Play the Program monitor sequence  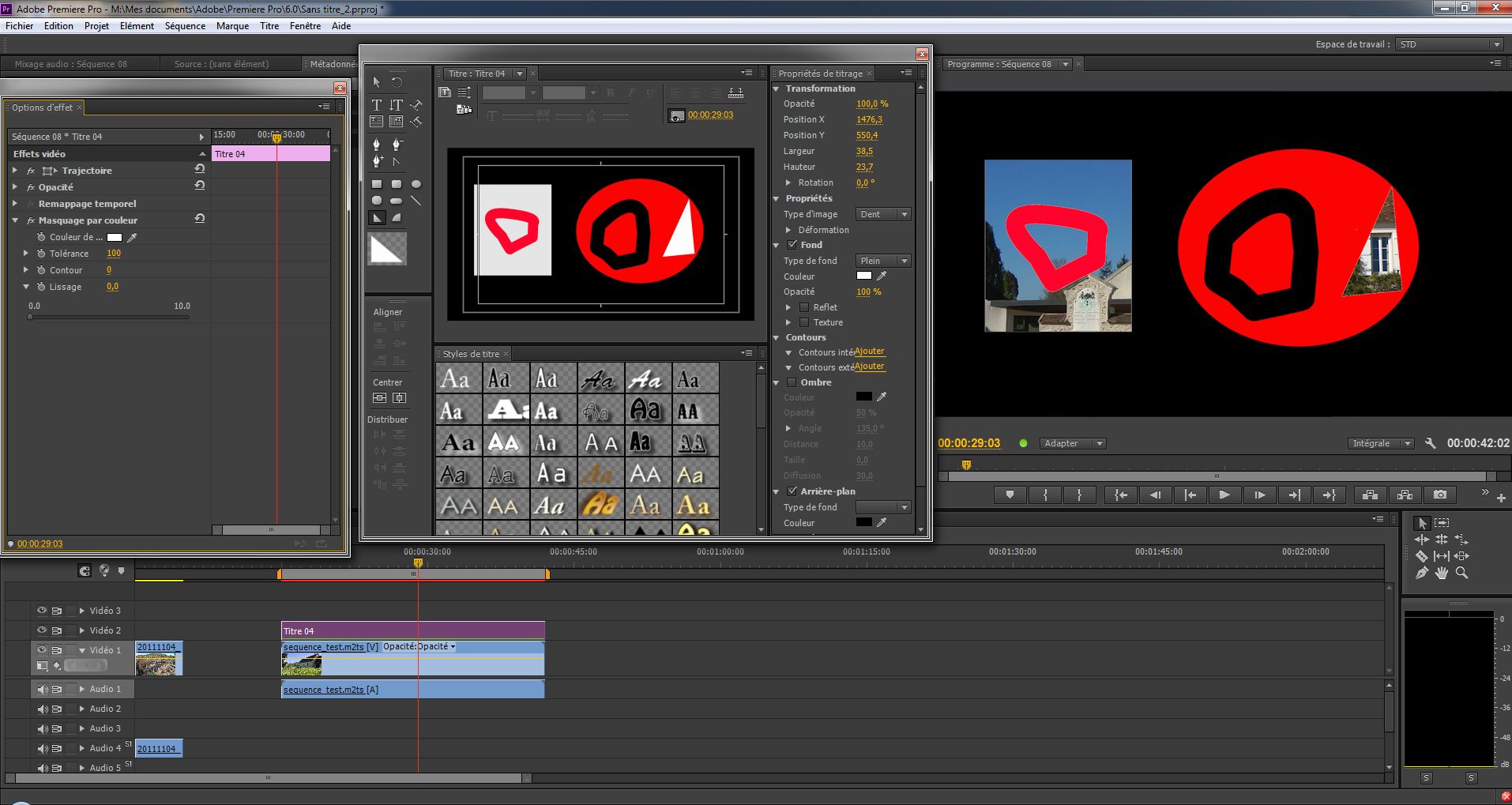(1224, 495)
